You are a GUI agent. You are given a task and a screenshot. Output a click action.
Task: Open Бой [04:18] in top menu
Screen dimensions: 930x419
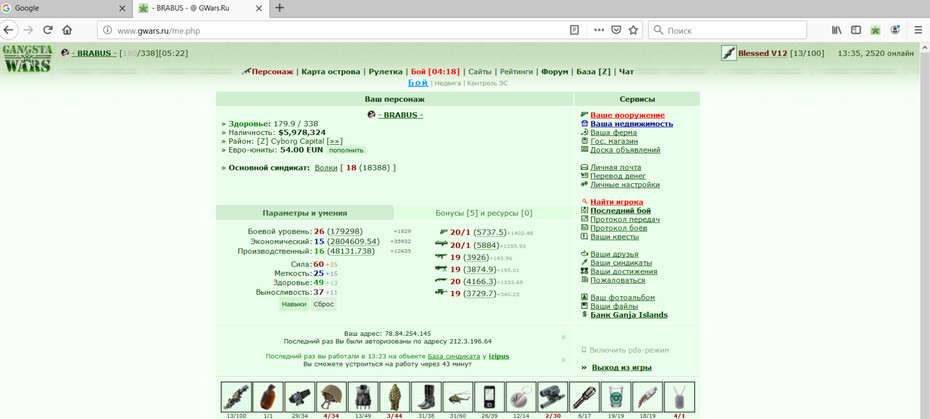435,72
